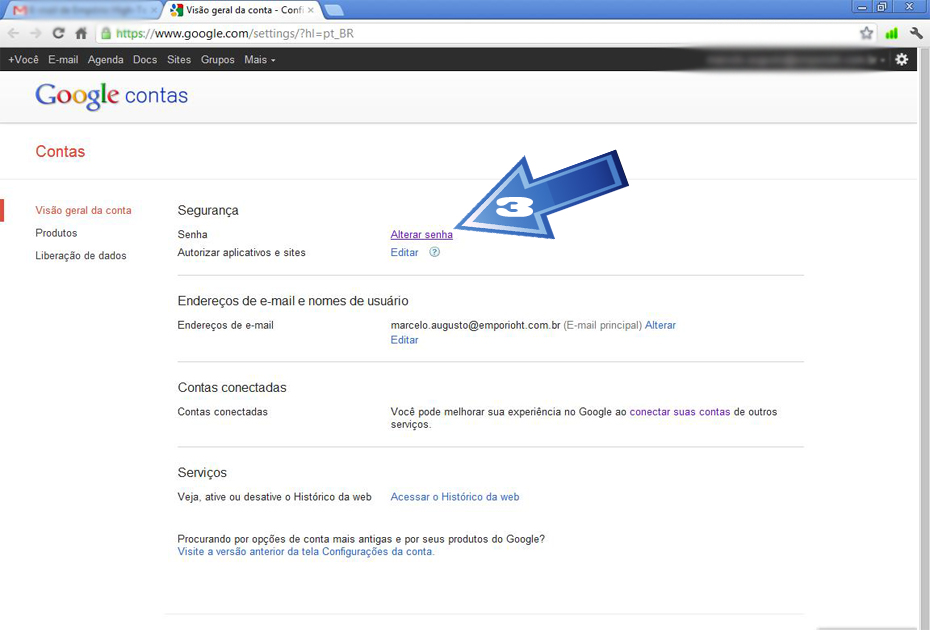The image size is (930, 630).
Task: Visit the previous Configurações da conta version link
Action: (306, 552)
